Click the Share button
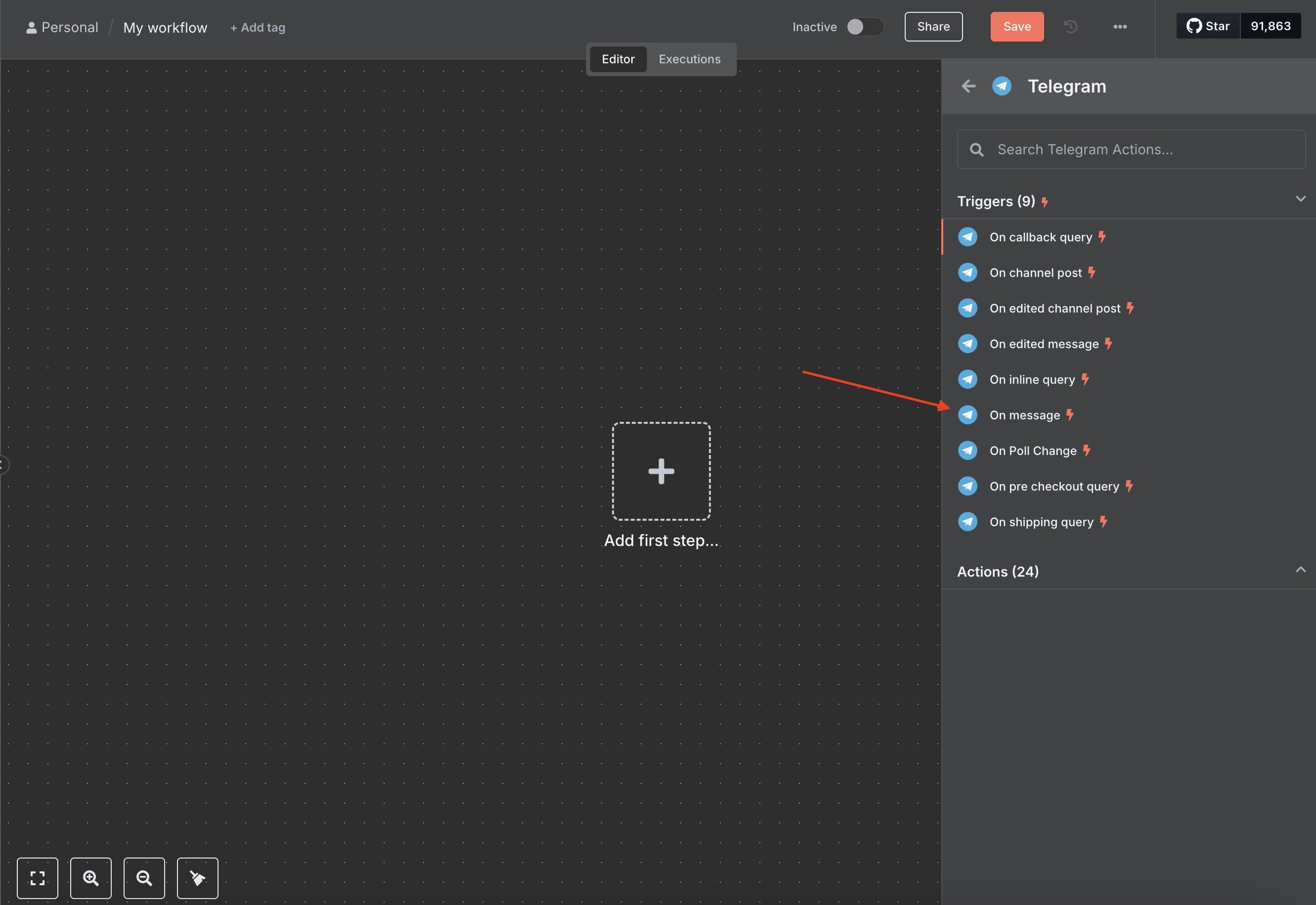Image resolution: width=1316 pixels, height=905 pixels. click(x=933, y=27)
